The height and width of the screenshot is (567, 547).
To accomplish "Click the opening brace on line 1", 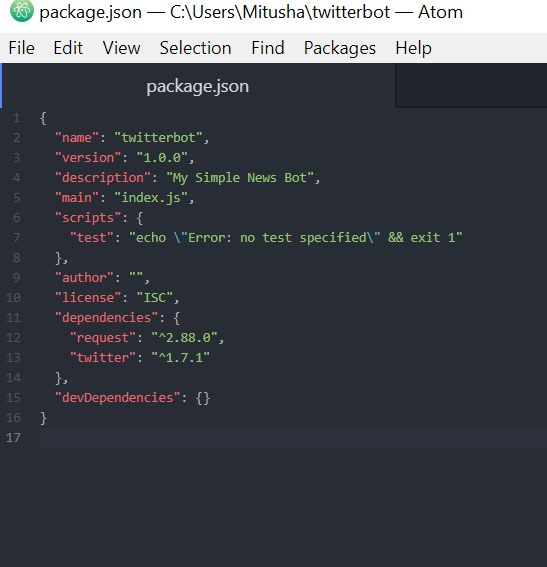I will 43,118.
